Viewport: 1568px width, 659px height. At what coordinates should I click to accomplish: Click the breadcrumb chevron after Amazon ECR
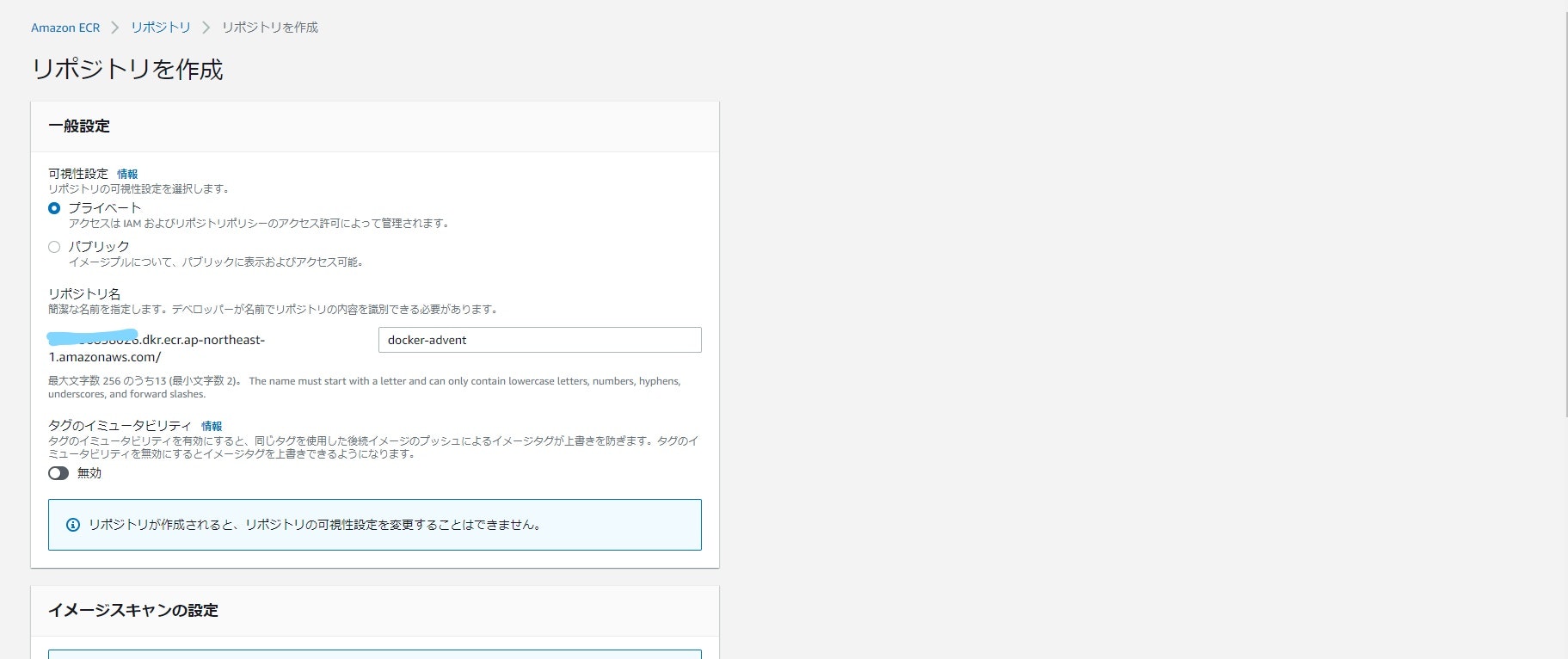(115, 28)
